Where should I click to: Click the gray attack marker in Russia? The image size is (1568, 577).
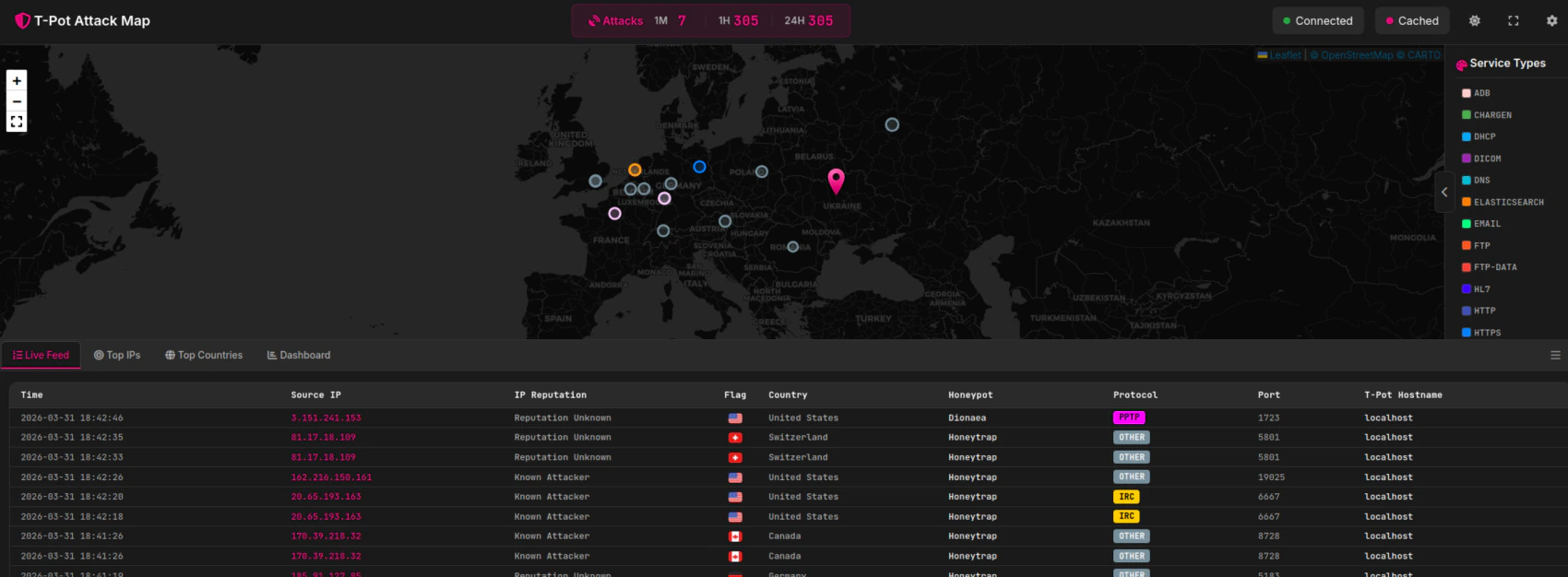(892, 124)
